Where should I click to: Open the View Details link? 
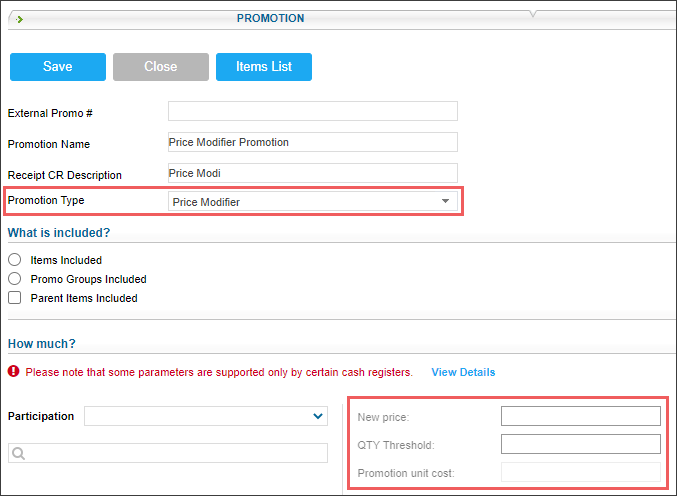[x=463, y=372]
